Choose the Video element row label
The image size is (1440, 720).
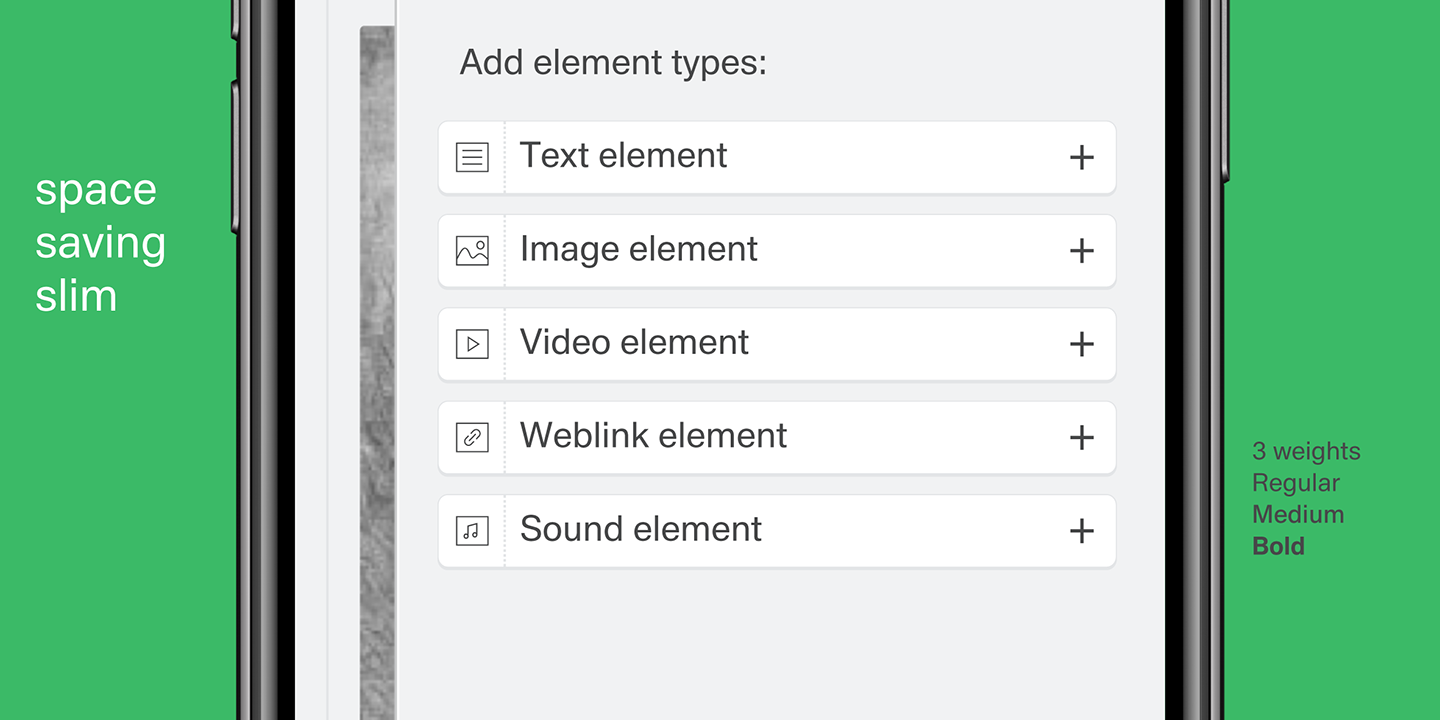tap(634, 342)
